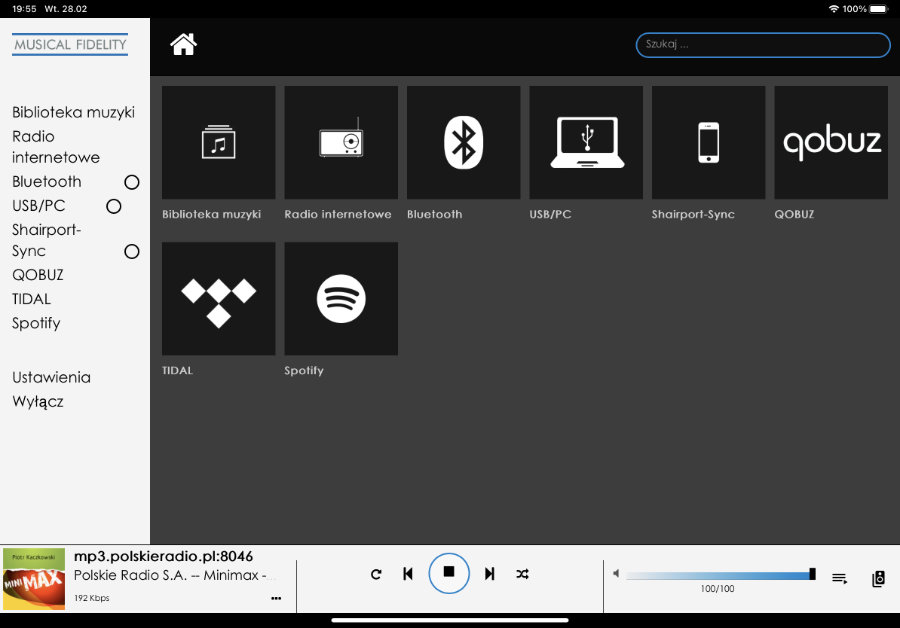Tap the date Wt. 28.02 in status bar
The image size is (900, 628).
(x=66, y=9)
